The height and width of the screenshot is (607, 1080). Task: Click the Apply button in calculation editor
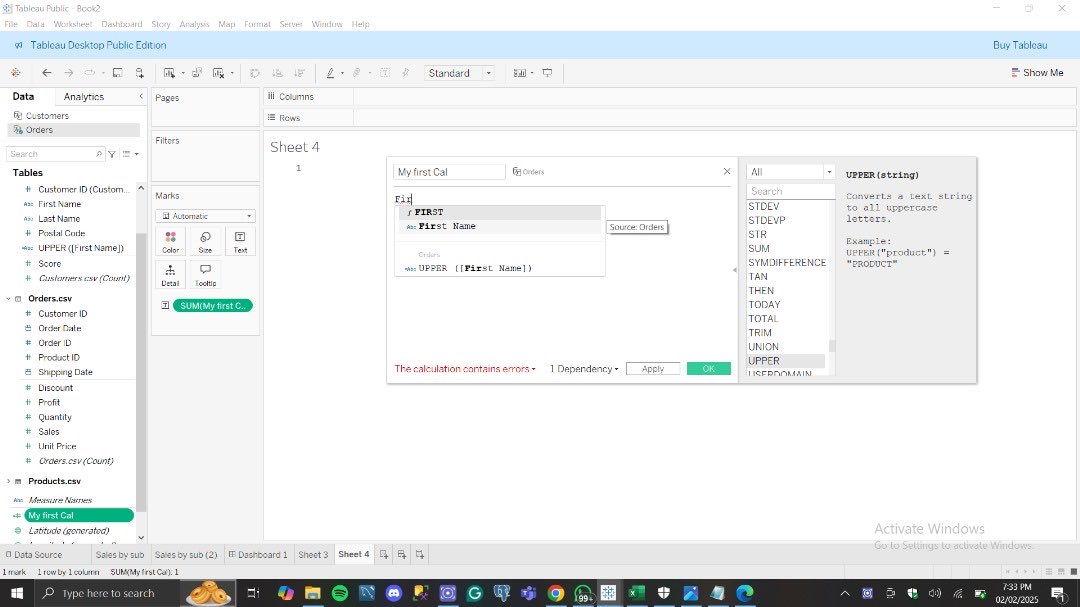coord(653,369)
